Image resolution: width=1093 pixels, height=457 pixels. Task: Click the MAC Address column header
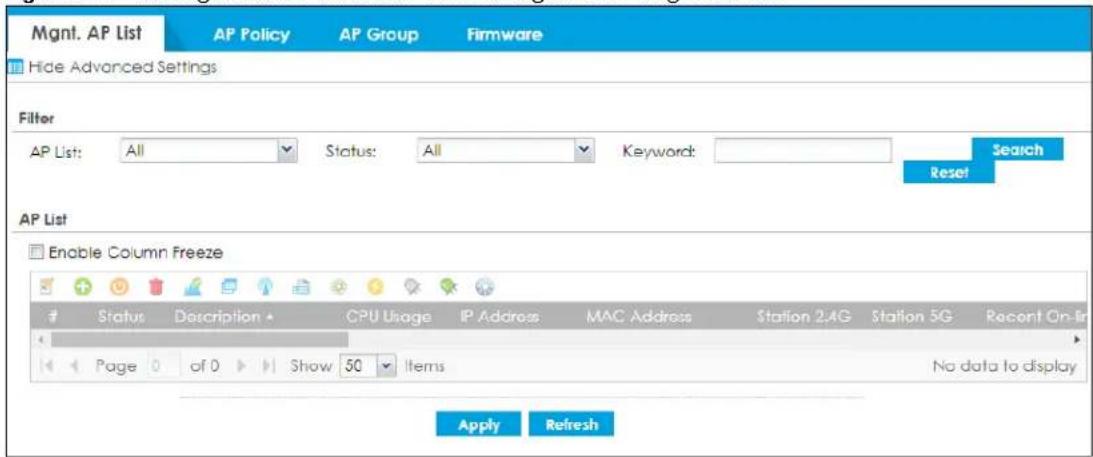point(639,317)
